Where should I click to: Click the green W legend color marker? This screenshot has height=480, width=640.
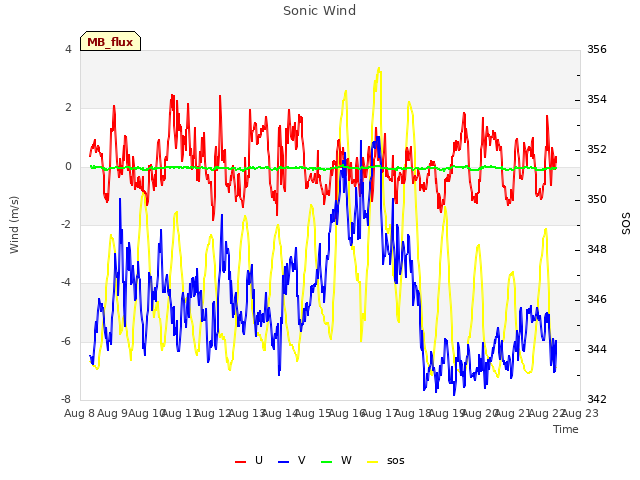327,462
